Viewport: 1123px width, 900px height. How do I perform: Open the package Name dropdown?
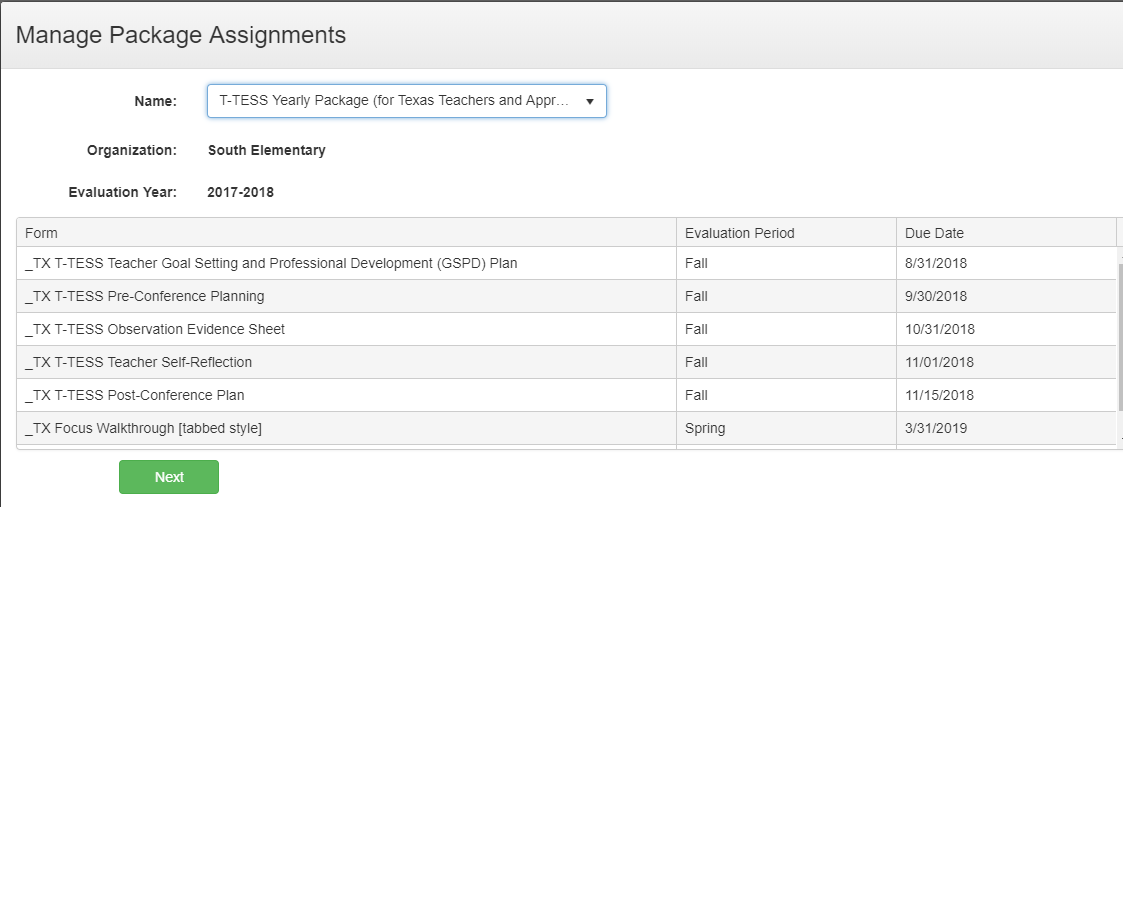[x=406, y=101]
